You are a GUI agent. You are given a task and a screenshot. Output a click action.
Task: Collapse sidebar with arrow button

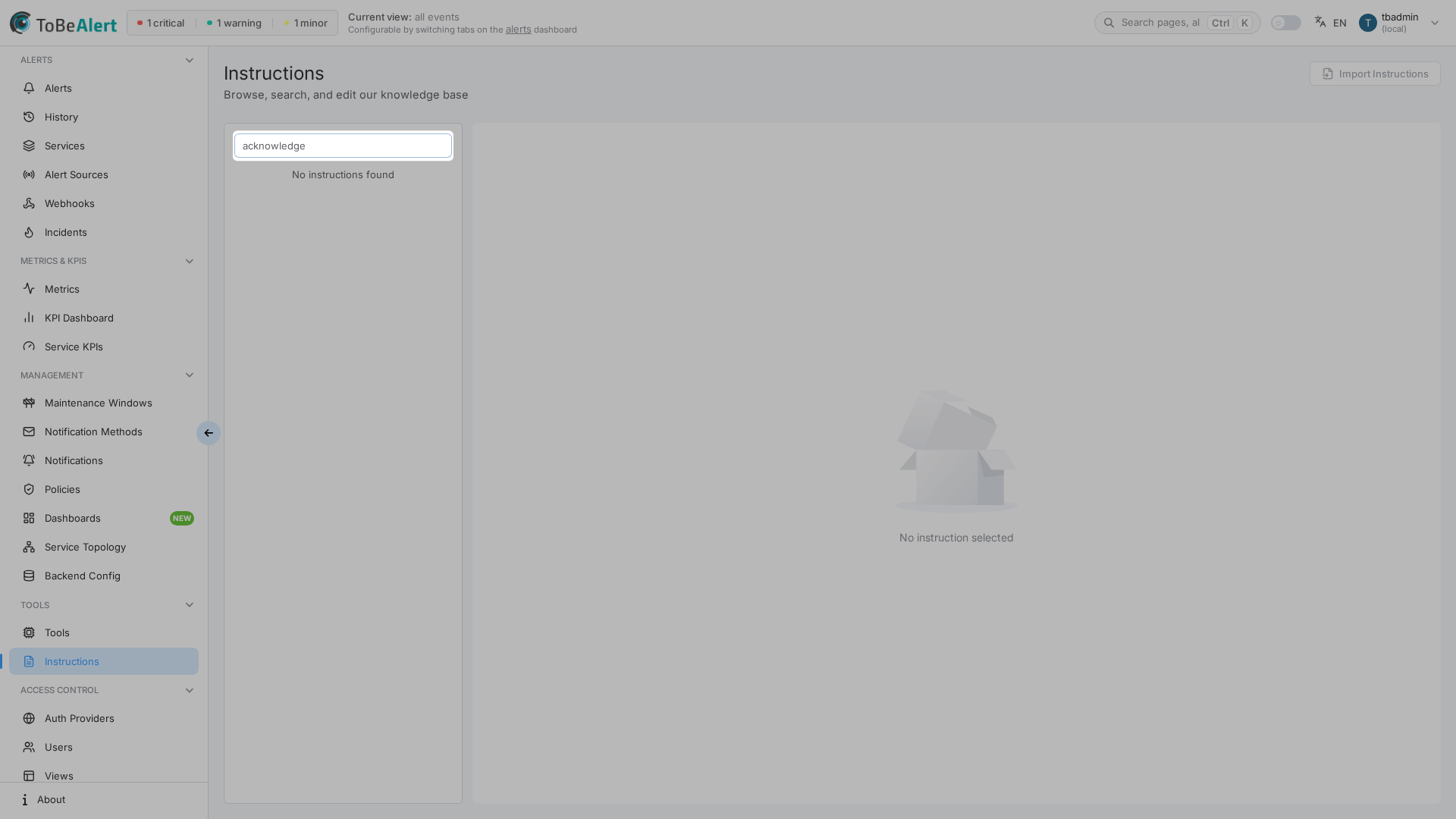click(x=208, y=433)
